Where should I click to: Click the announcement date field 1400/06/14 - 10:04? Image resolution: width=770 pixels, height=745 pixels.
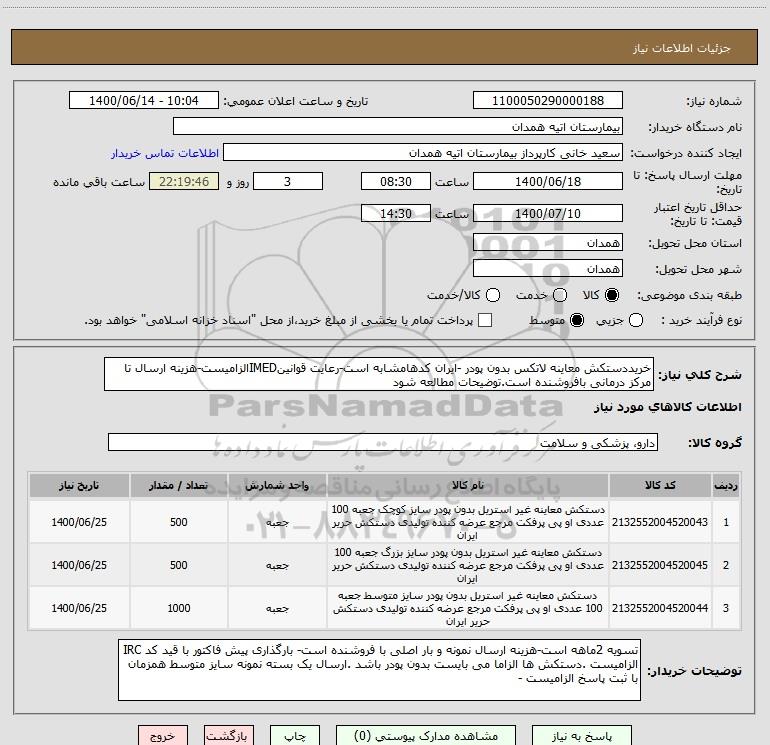pos(144,100)
